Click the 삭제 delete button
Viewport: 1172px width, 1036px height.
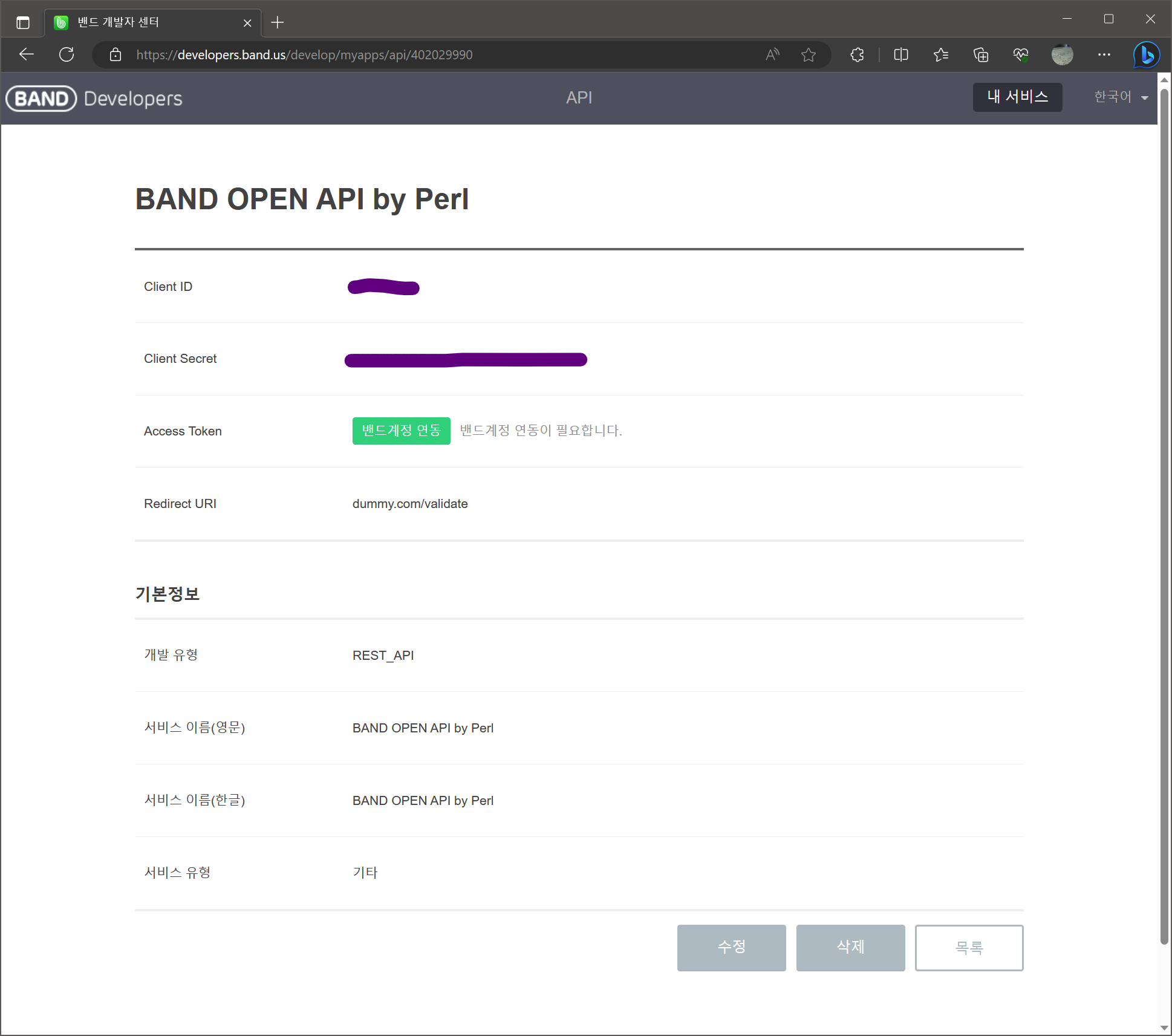tap(851, 948)
